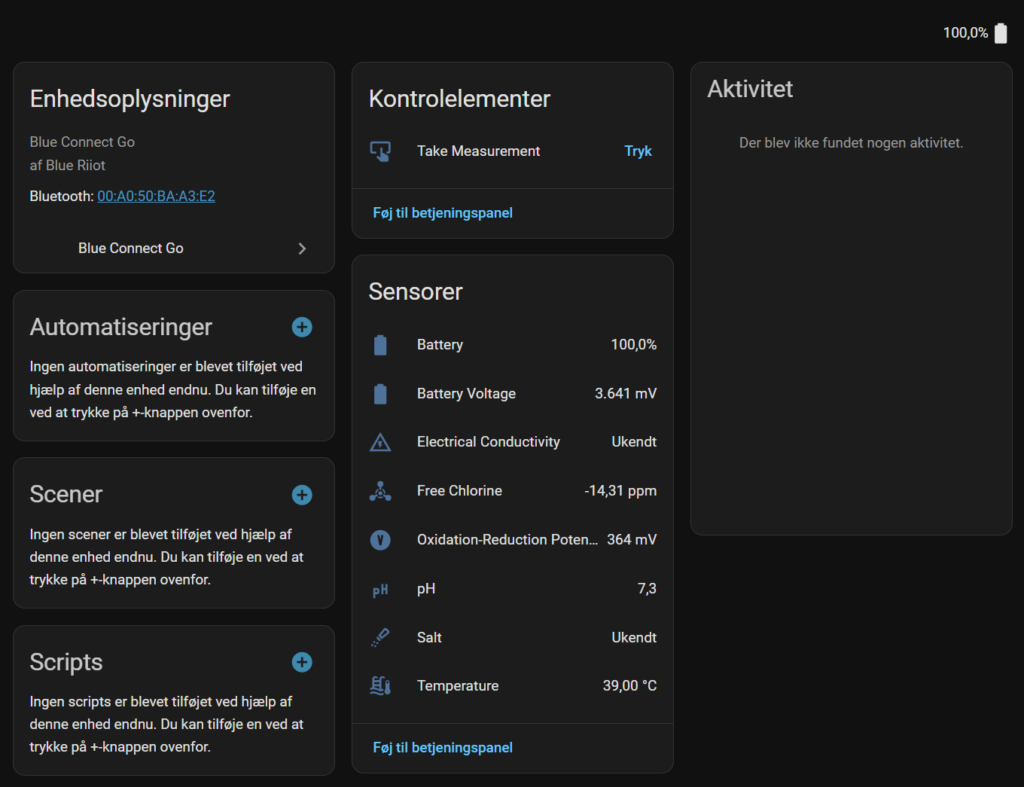Add a new scene with plus button

click(302, 495)
